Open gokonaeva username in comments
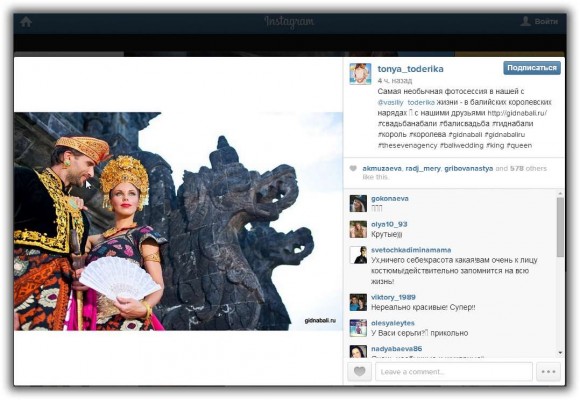 pyautogui.click(x=390, y=198)
